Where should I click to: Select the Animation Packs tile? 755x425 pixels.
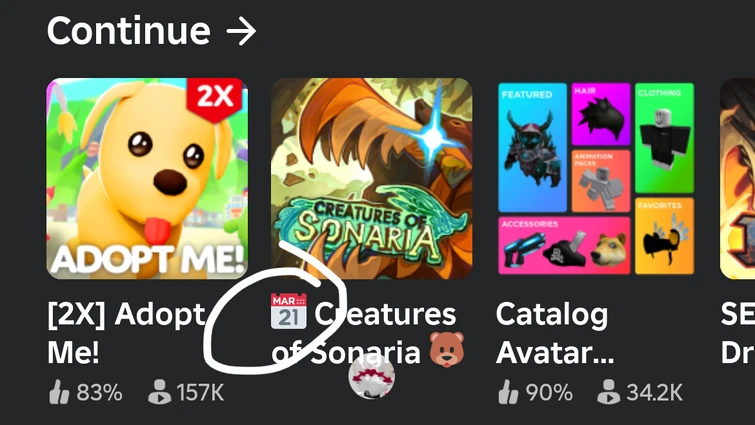click(x=601, y=181)
